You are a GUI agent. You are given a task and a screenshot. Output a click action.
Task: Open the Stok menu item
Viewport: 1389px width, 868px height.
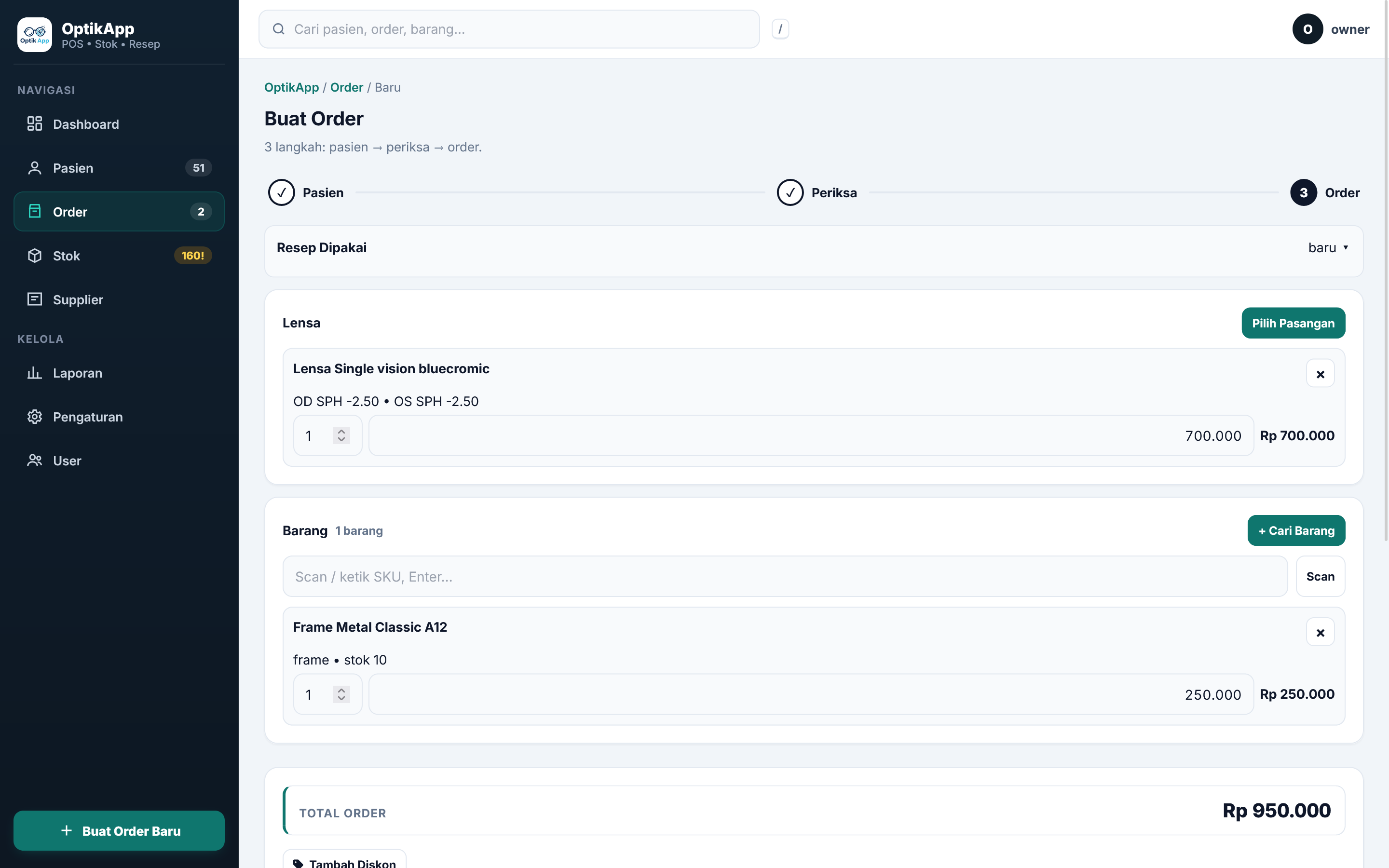119,256
